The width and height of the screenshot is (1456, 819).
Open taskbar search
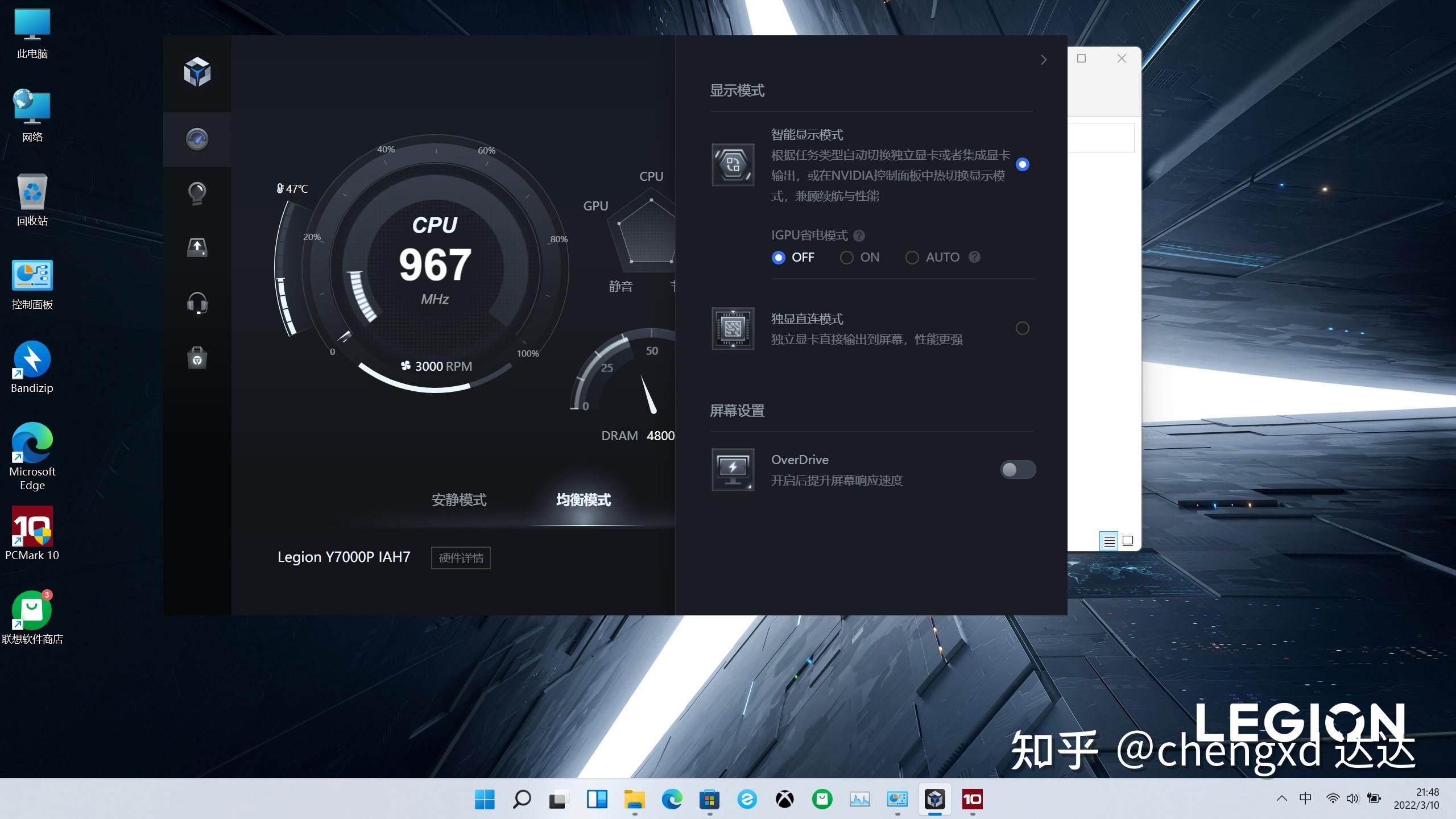[x=522, y=799]
